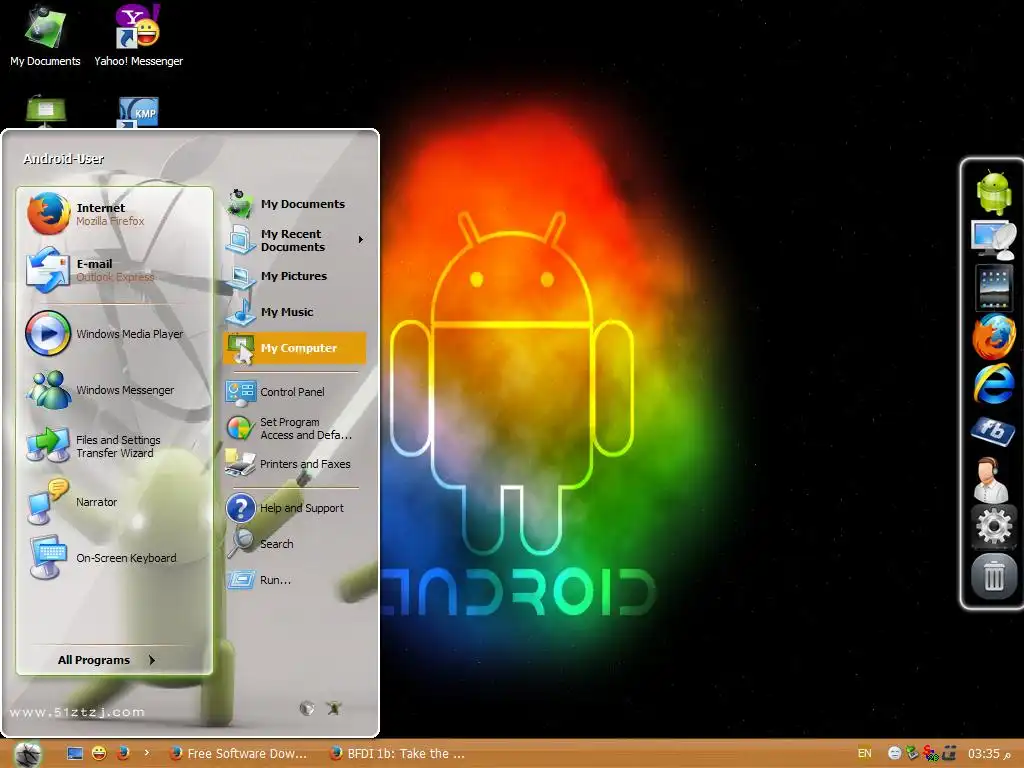Open the My Documents desktop icon
Viewport: 1024px width, 768px height.
tap(45, 36)
